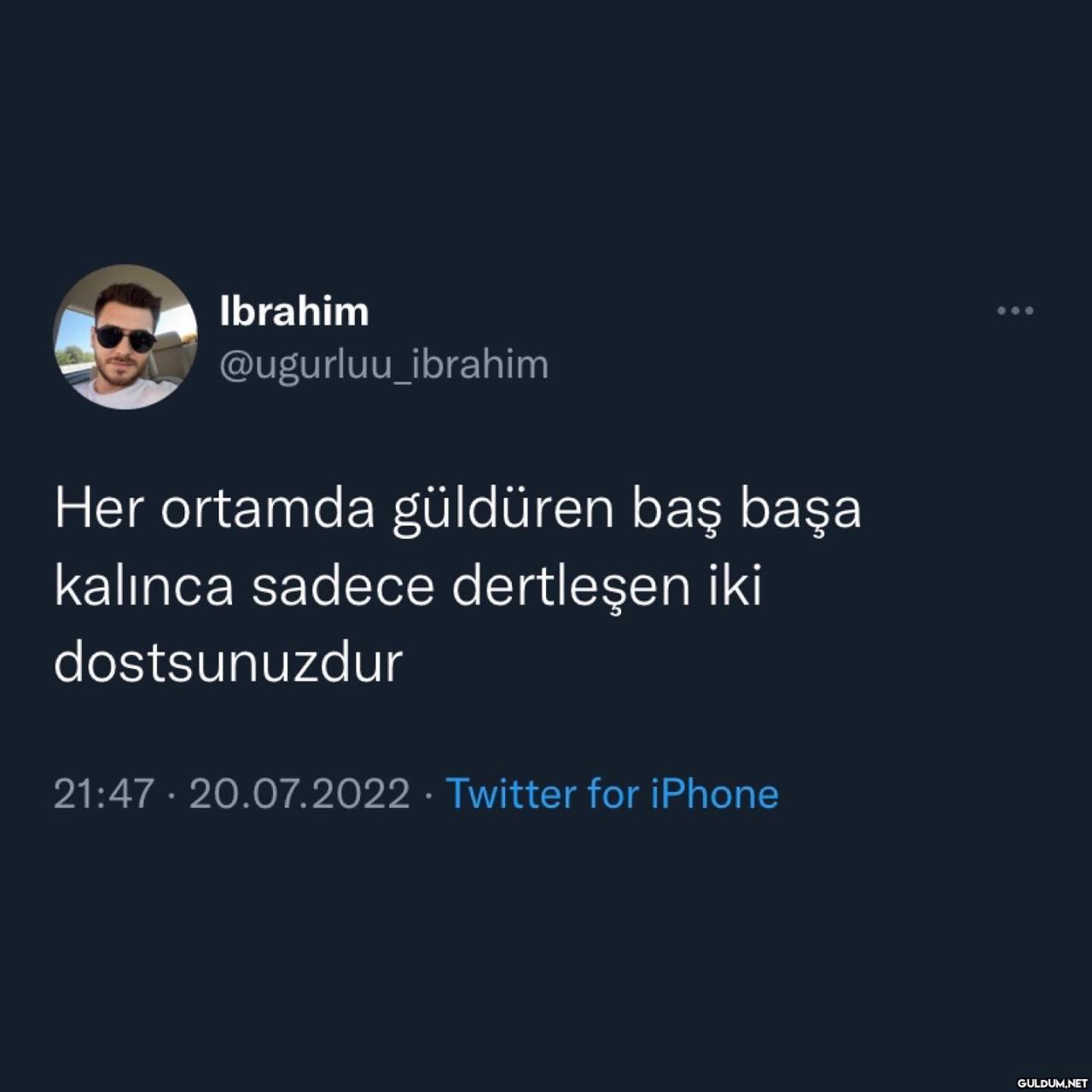1092x1092 pixels.
Task: Click the sunglasses in the avatar photo
Action: point(125,339)
